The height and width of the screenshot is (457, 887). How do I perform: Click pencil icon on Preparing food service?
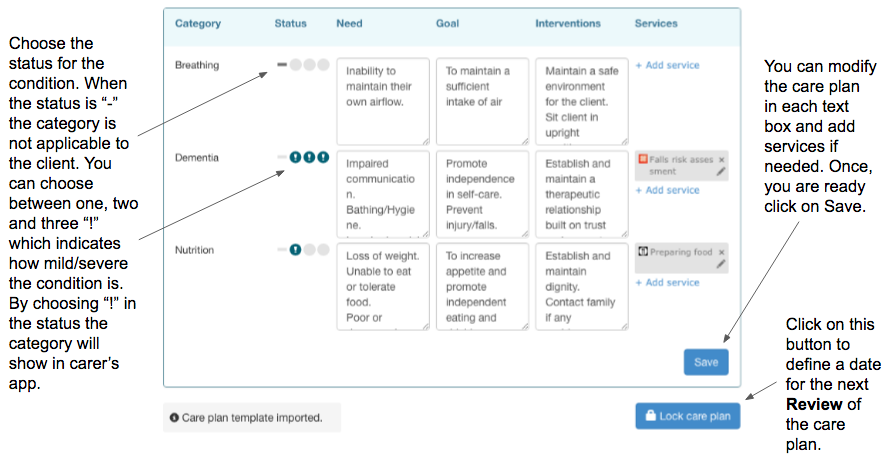coord(721,265)
